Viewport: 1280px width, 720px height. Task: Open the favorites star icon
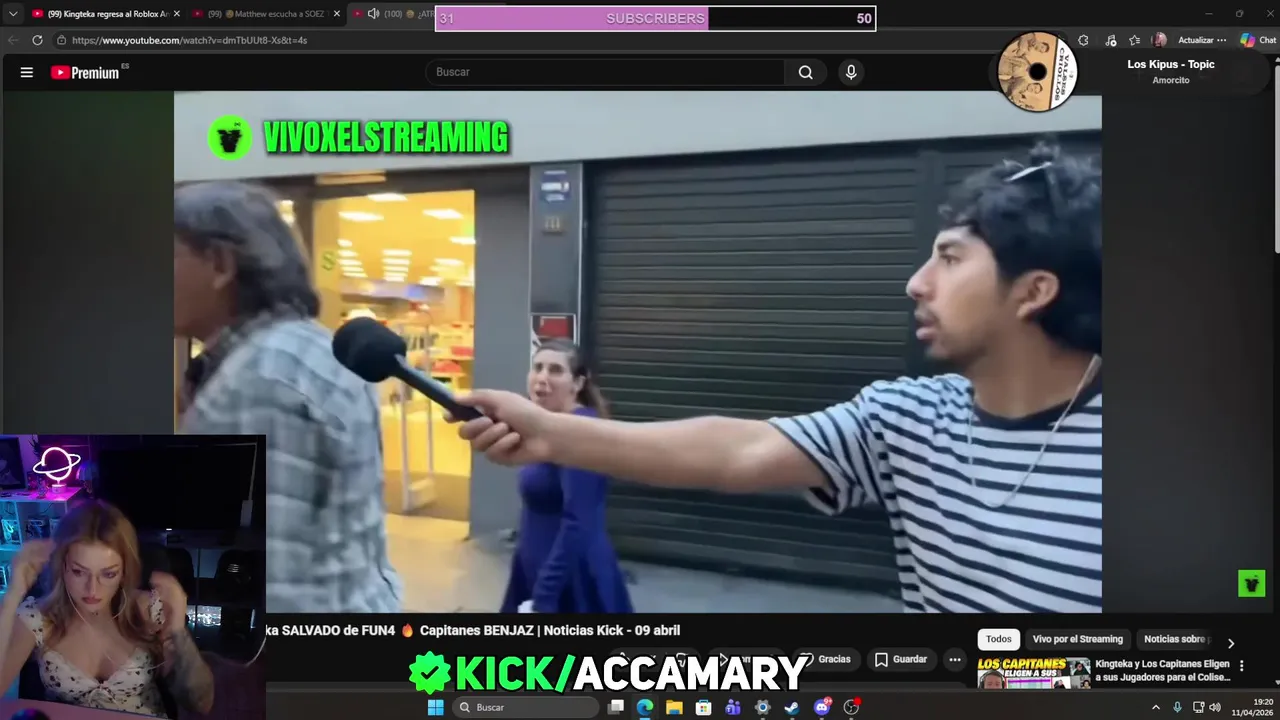pos(1135,40)
